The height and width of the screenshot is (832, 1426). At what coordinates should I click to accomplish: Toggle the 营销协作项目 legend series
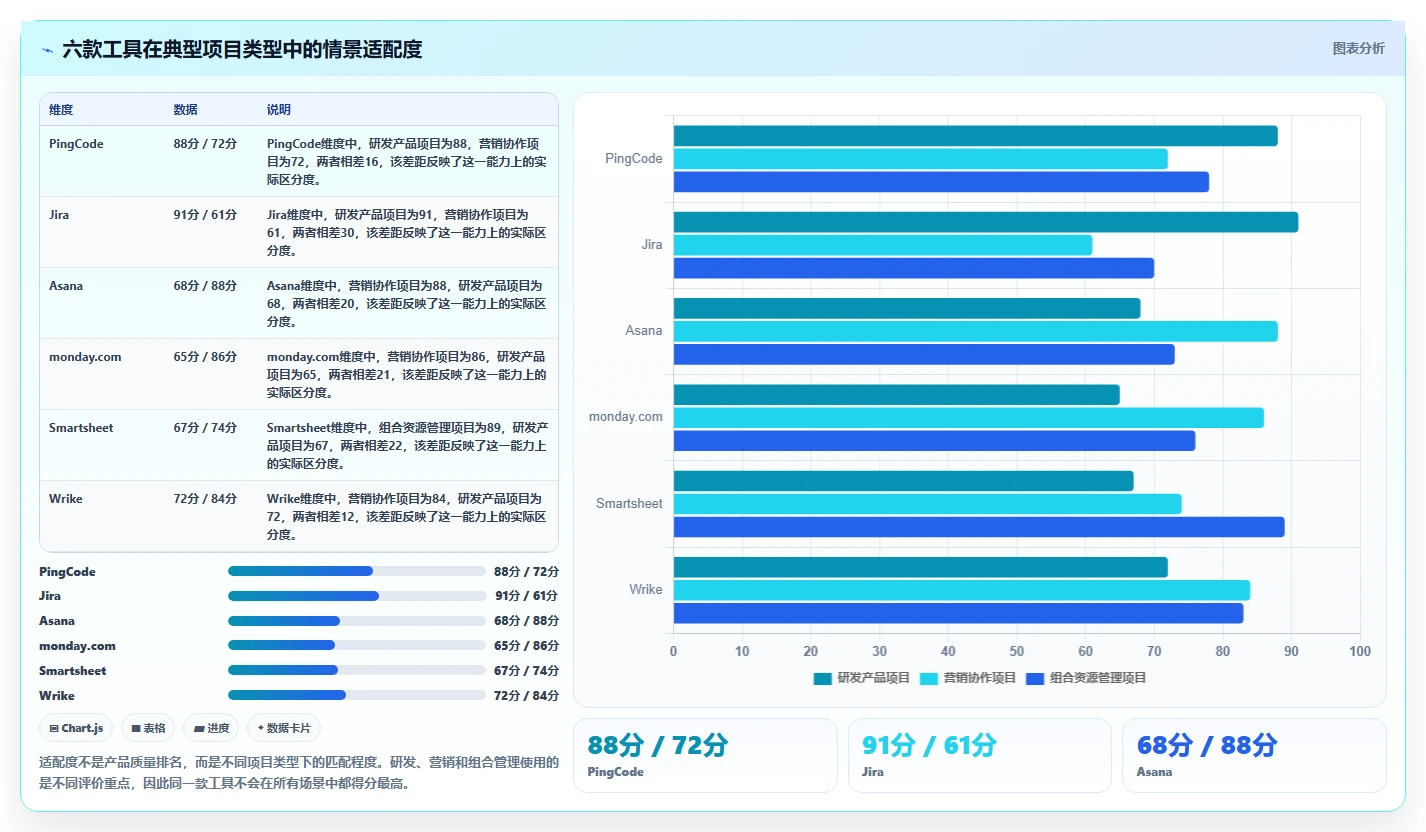[x=968, y=678]
